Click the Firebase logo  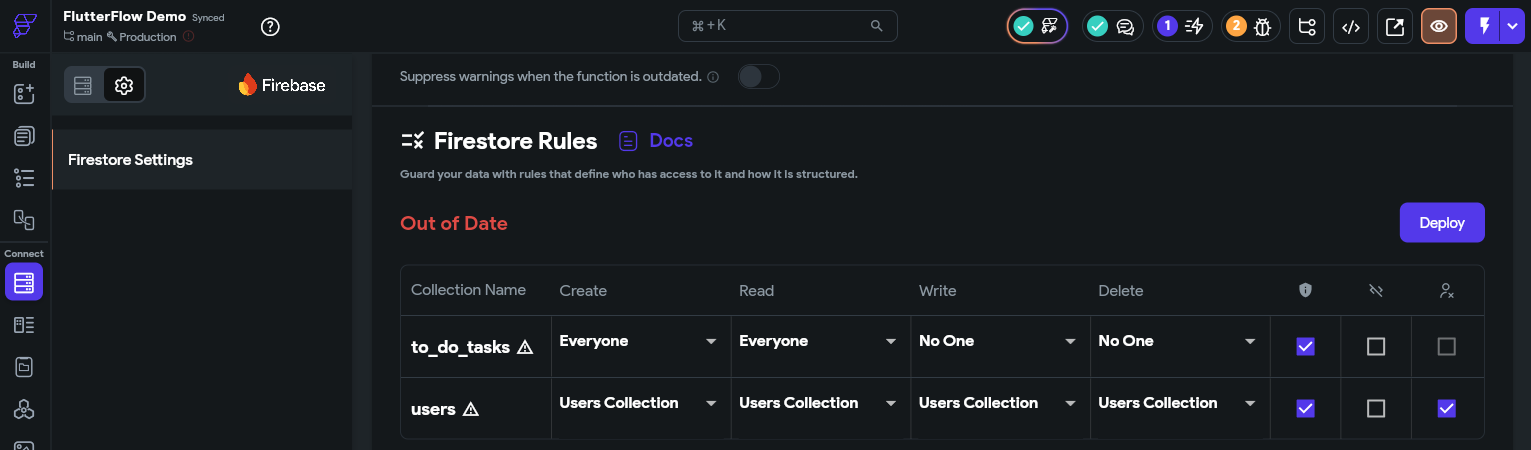(282, 85)
